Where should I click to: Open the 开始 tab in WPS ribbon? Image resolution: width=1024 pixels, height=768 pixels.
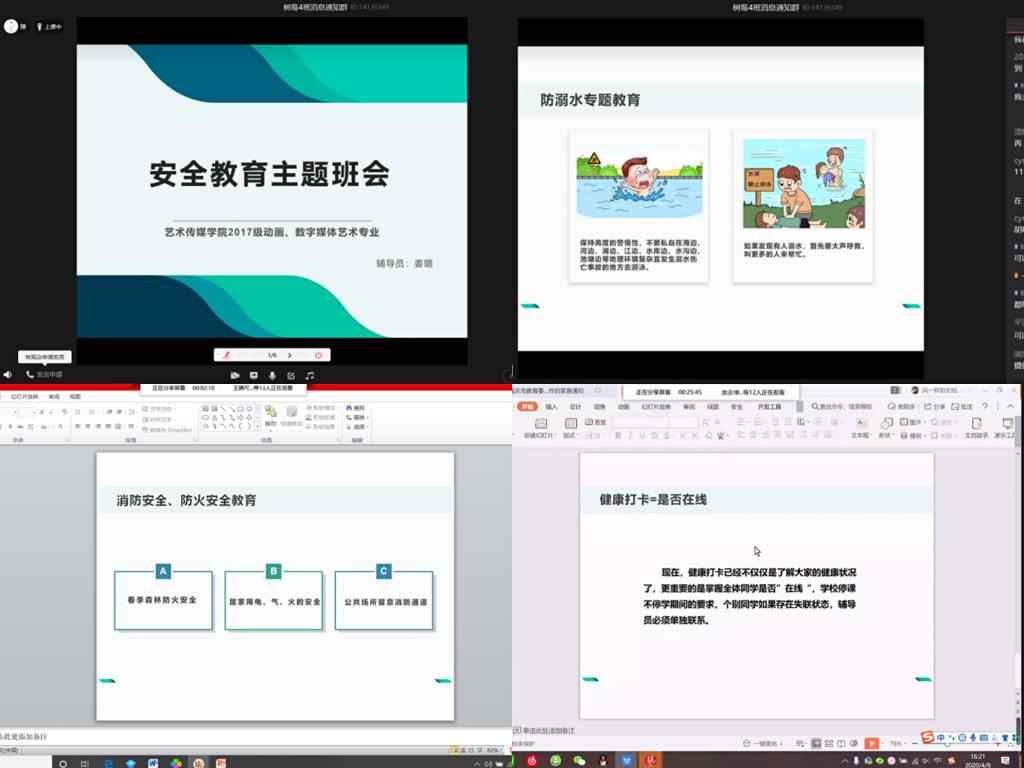pos(527,407)
